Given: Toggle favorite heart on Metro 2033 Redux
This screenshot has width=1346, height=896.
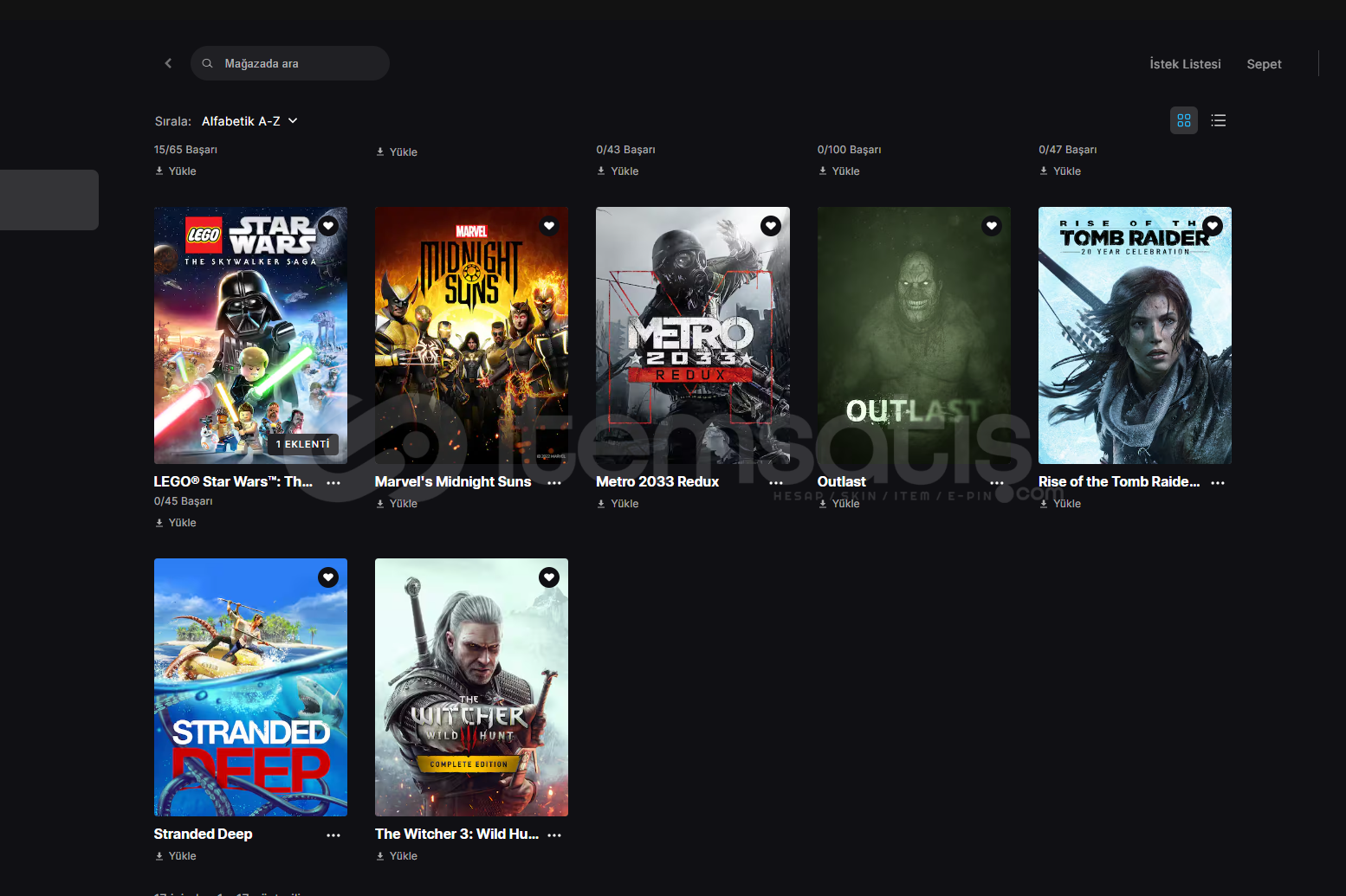Looking at the screenshot, I should click(771, 226).
